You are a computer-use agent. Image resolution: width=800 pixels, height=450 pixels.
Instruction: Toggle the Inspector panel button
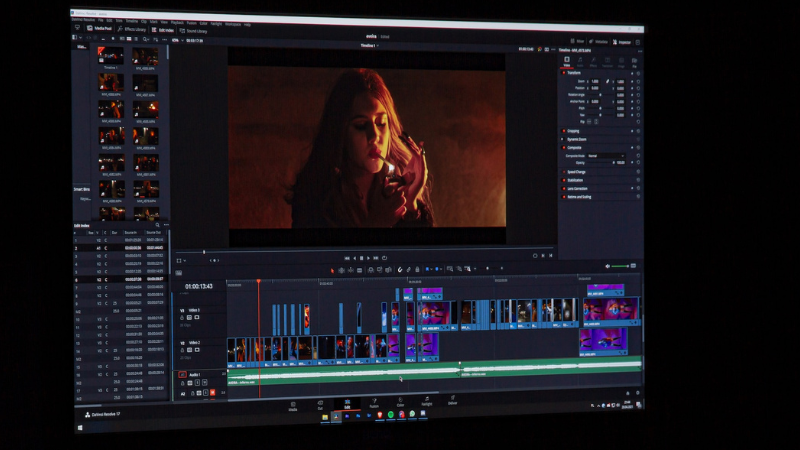[x=621, y=42]
